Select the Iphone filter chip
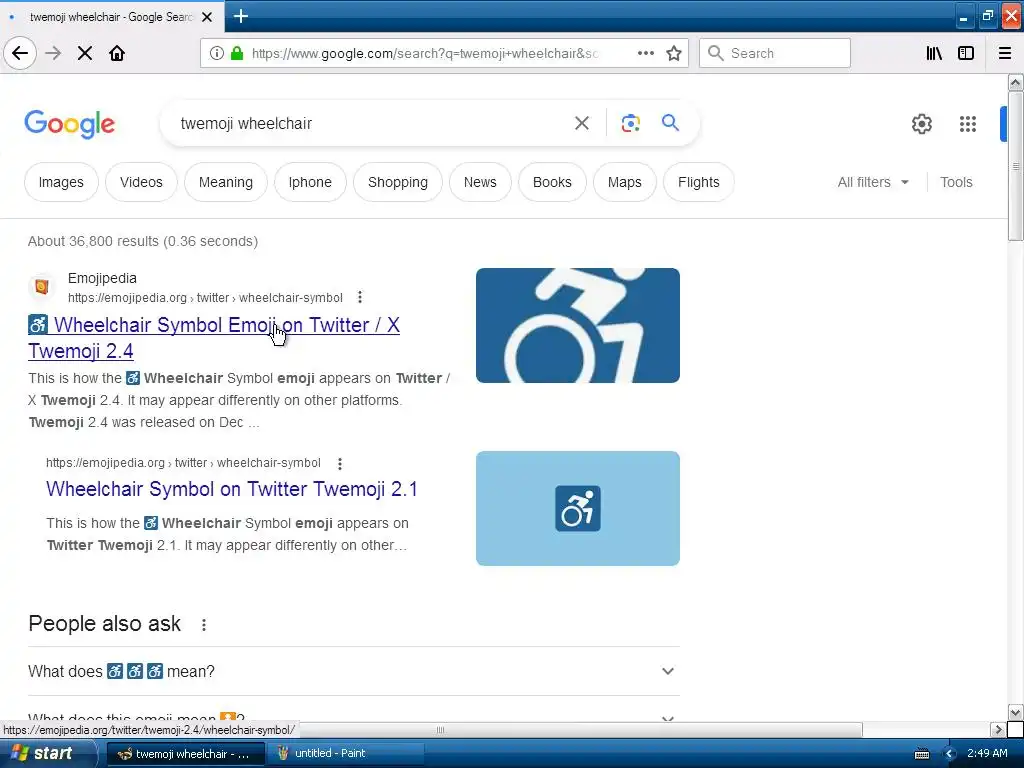 (x=310, y=182)
